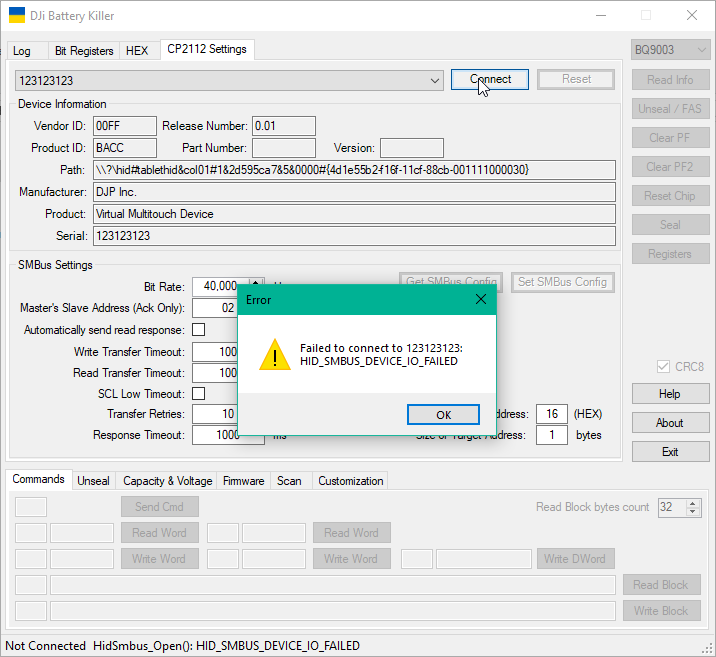The image size is (716, 657).
Task: Toggle SCL Low Timeout checkbox
Action: 199,394
